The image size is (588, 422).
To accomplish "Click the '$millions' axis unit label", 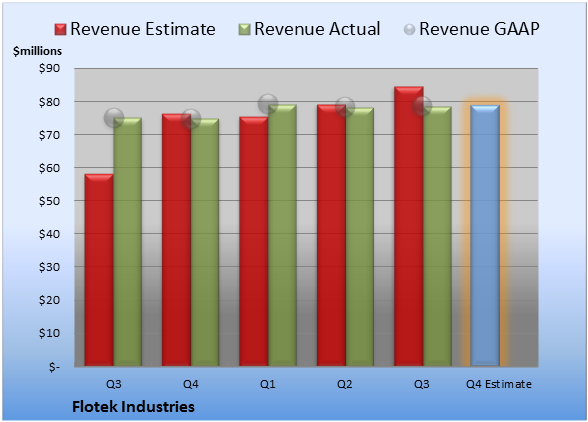I will [37, 51].
